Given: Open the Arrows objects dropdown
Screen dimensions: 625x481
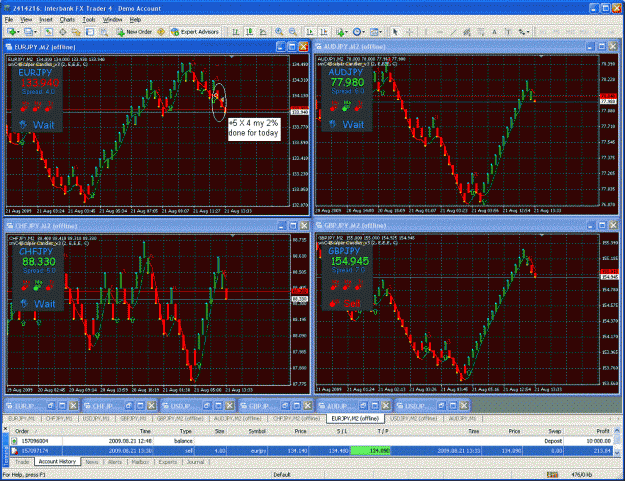Looking at the screenshot, I should (524, 32).
